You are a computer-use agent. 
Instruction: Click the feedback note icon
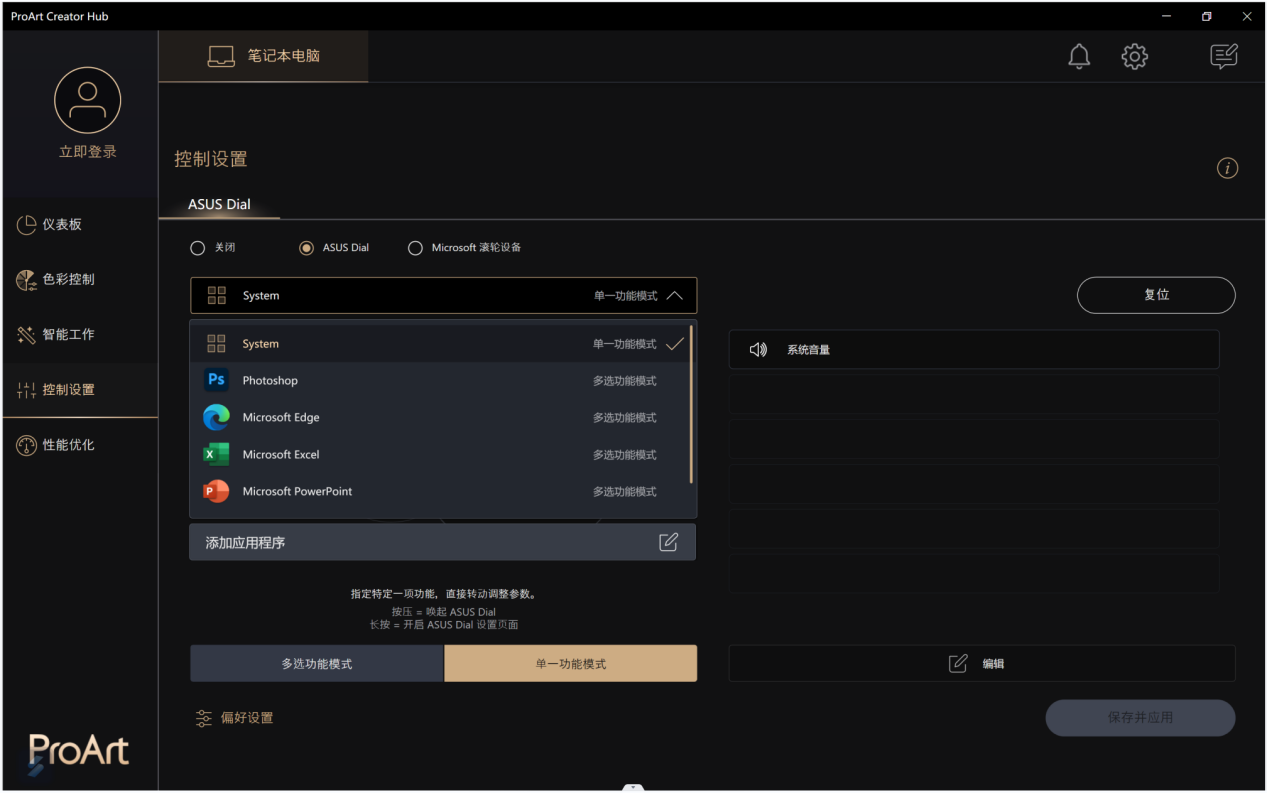point(1223,57)
